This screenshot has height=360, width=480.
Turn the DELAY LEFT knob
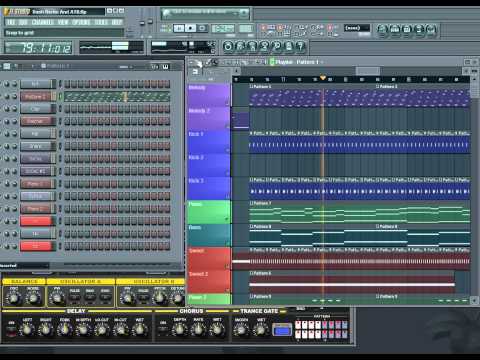pyautogui.click(x=27, y=330)
